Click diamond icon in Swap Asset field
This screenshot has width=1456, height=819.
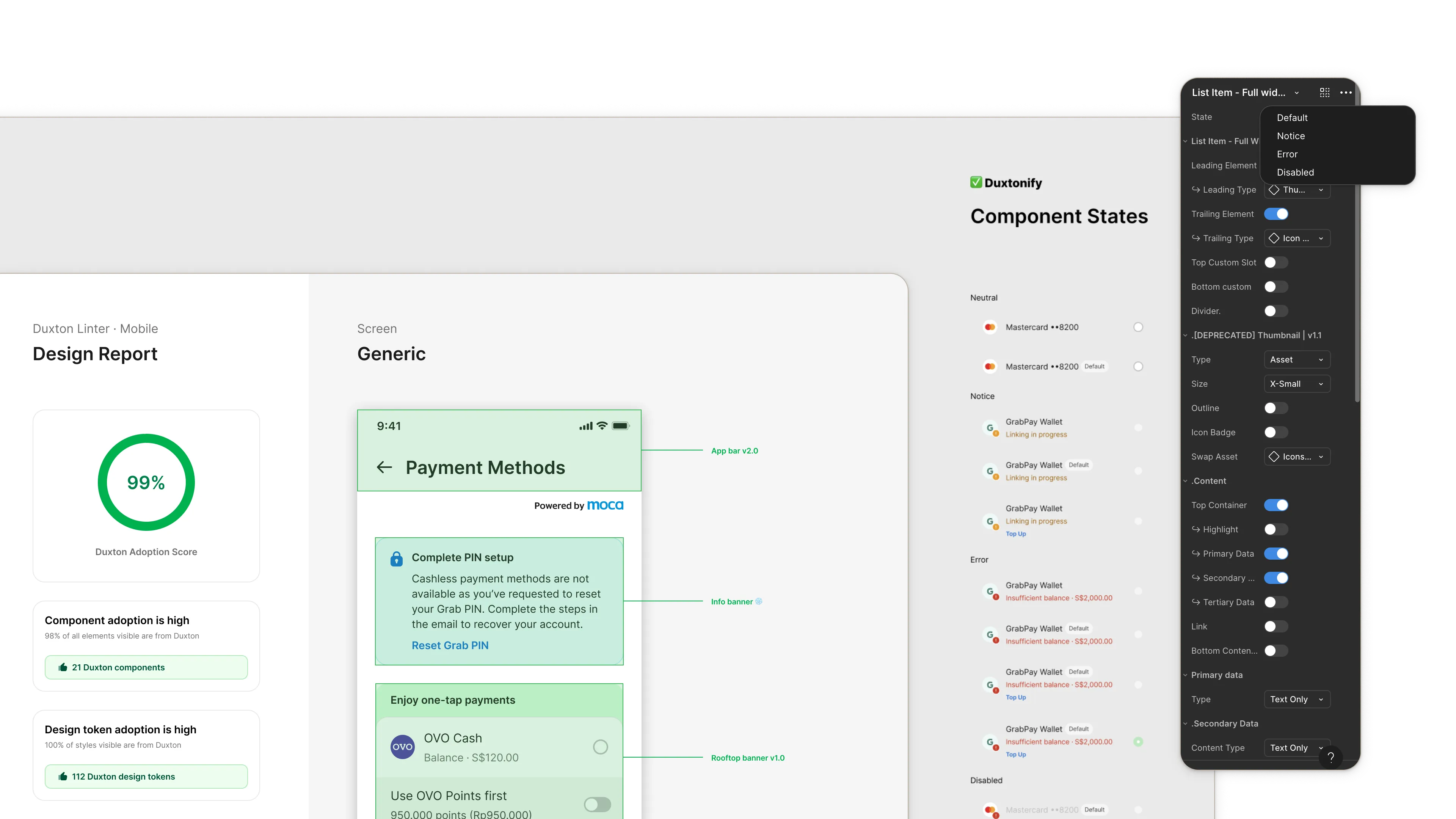tap(1274, 457)
